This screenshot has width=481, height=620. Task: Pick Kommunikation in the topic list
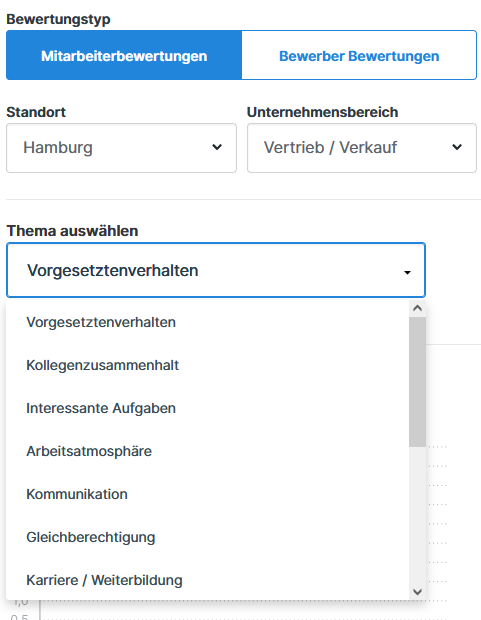point(208,494)
